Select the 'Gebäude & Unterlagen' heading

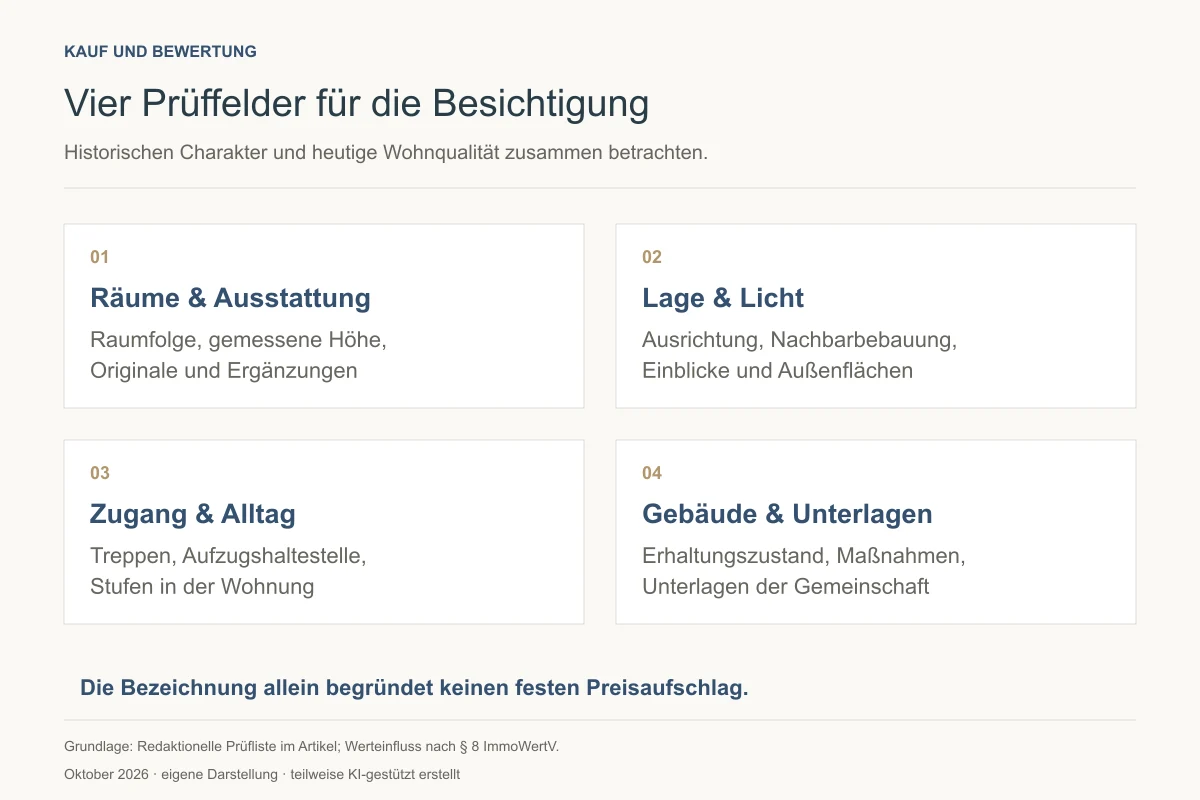pos(787,514)
